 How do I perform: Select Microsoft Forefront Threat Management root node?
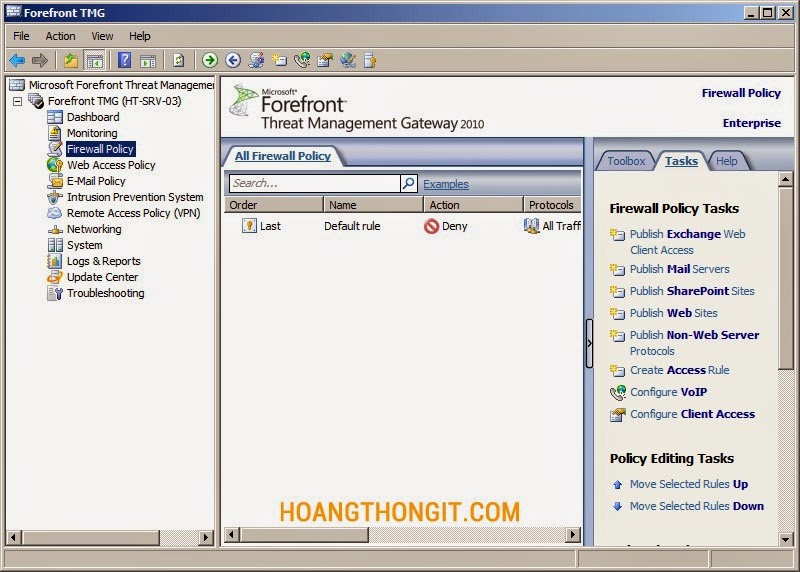pyautogui.click(x=121, y=85)
